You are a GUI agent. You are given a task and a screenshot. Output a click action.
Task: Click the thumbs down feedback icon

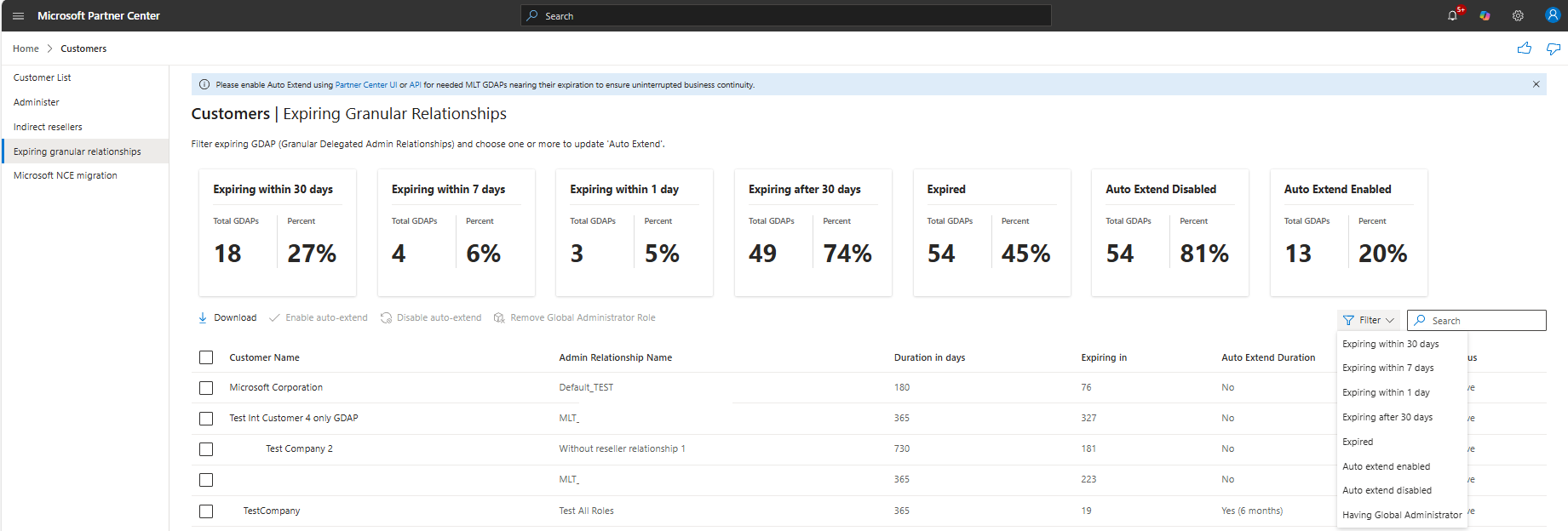1553,49
